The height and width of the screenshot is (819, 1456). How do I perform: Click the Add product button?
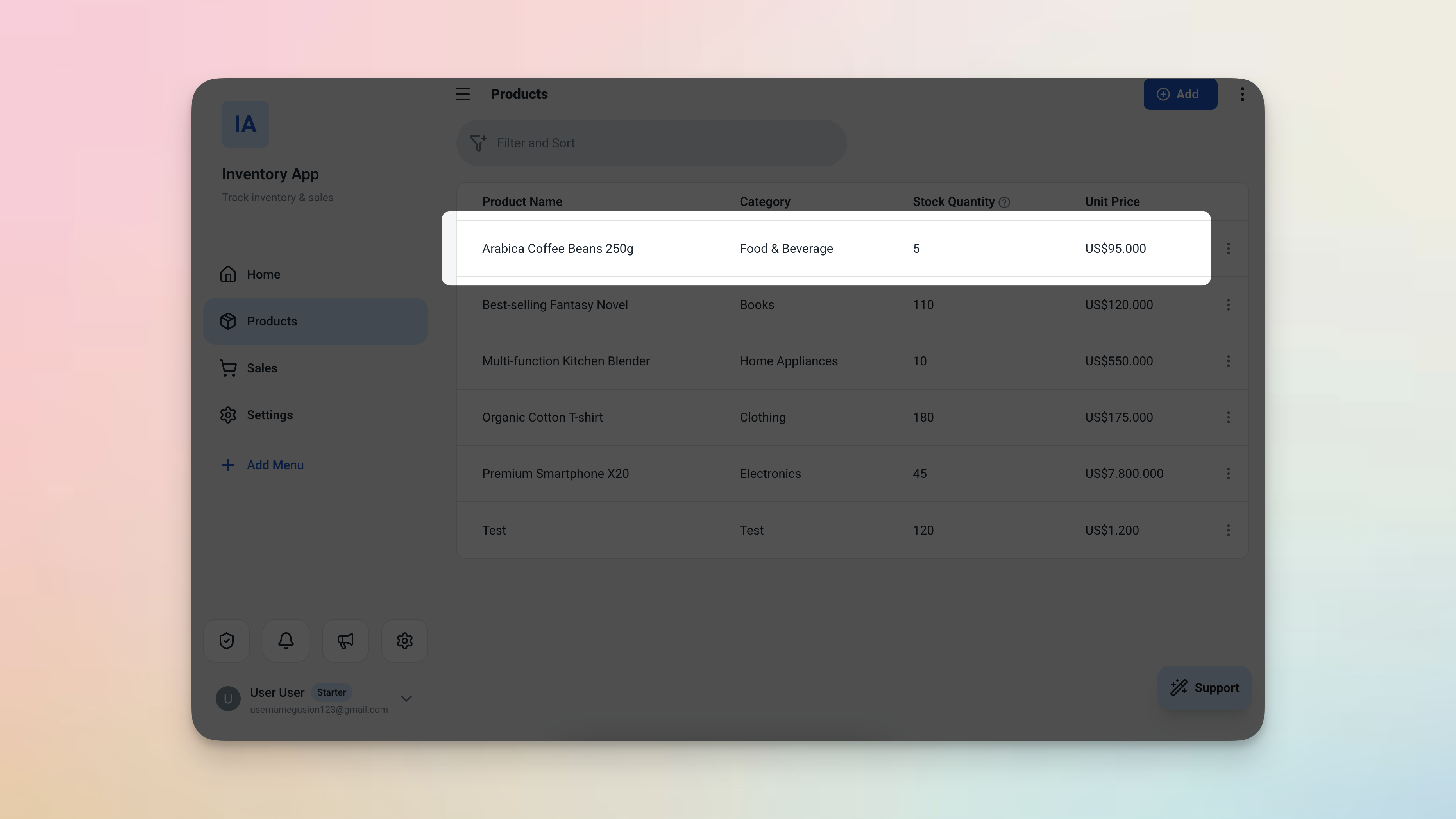click(x=1180, y=94)
